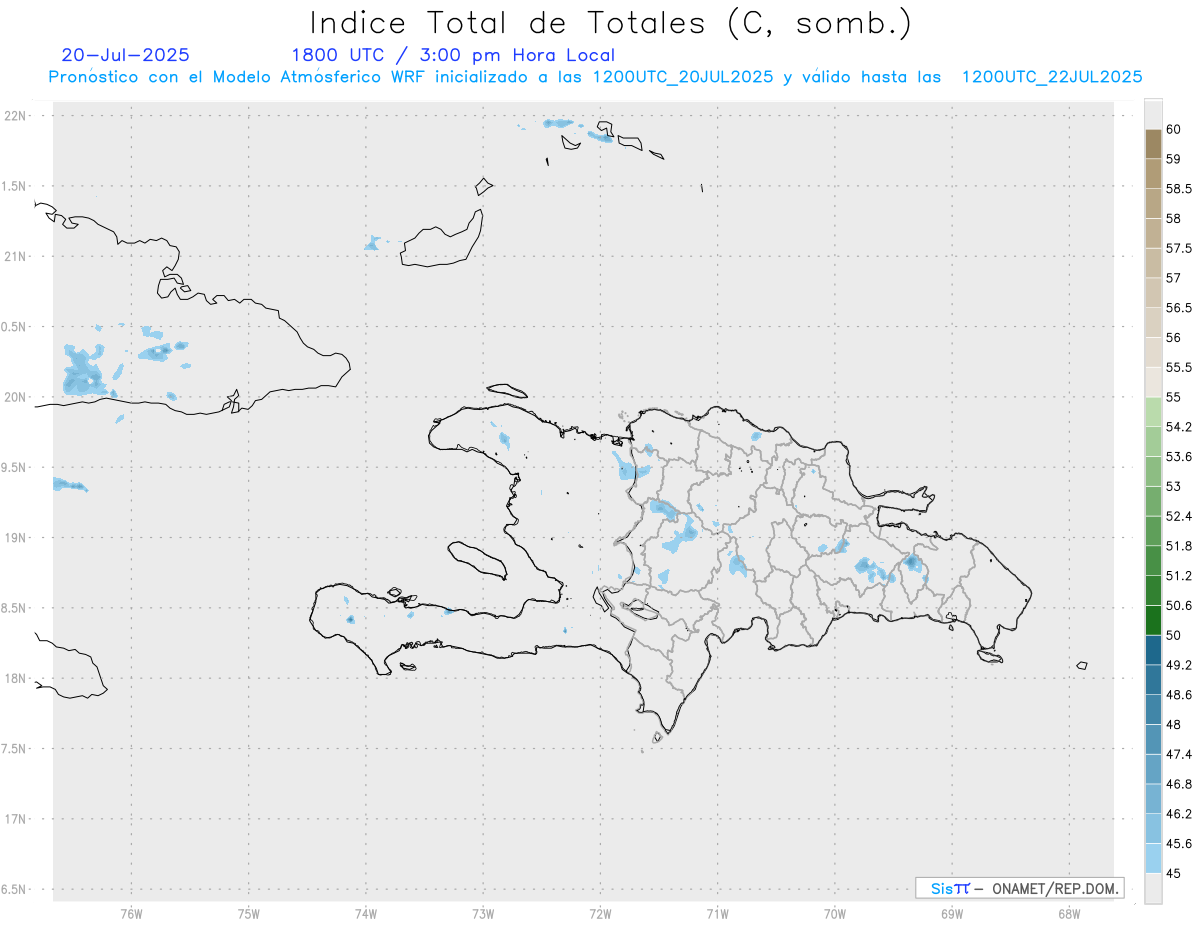
Task: Click the '74W' longitude label
Action: click(x=366, y=914)
